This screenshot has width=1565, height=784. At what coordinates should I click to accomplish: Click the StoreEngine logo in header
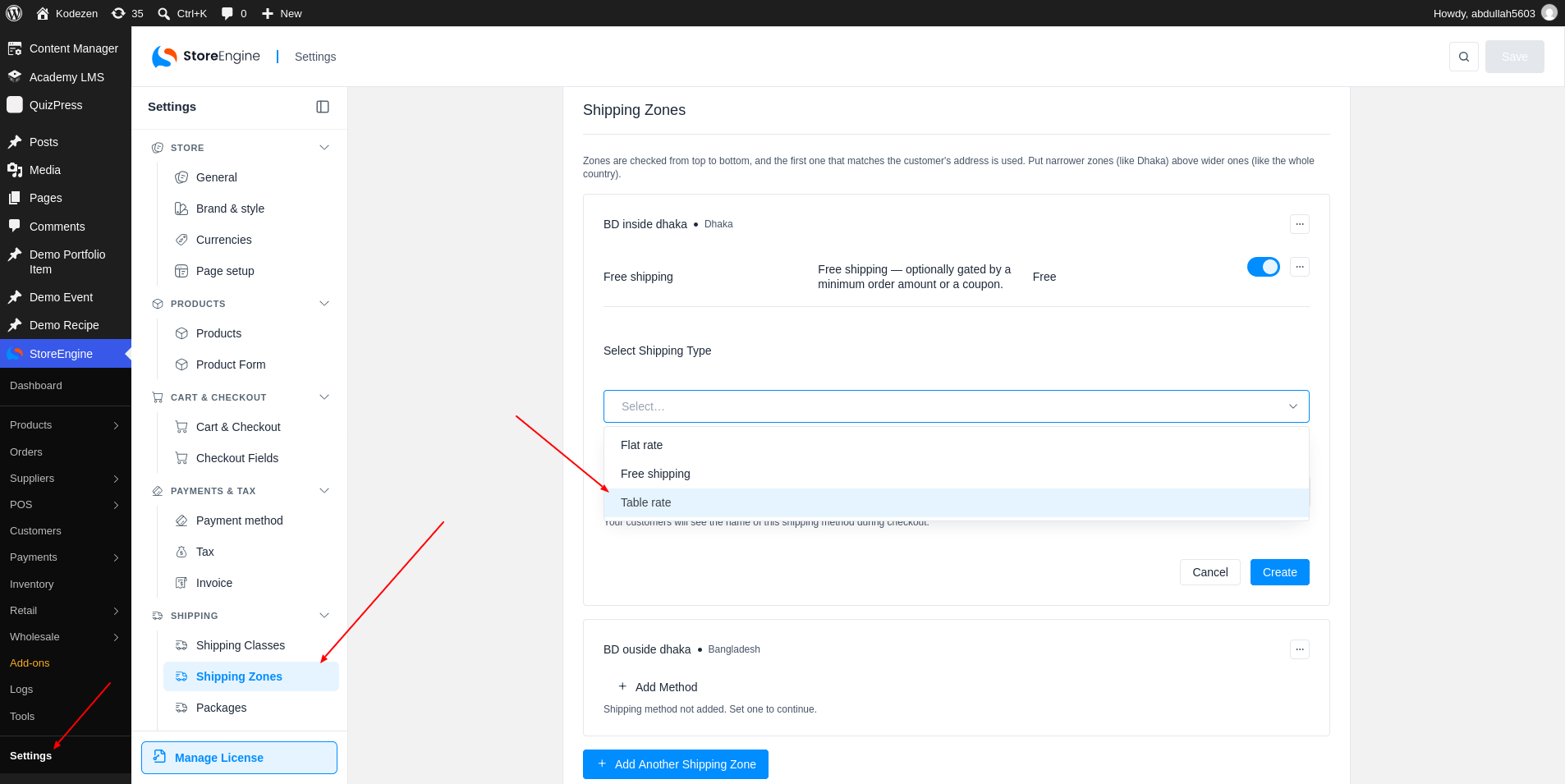[206, 57]
